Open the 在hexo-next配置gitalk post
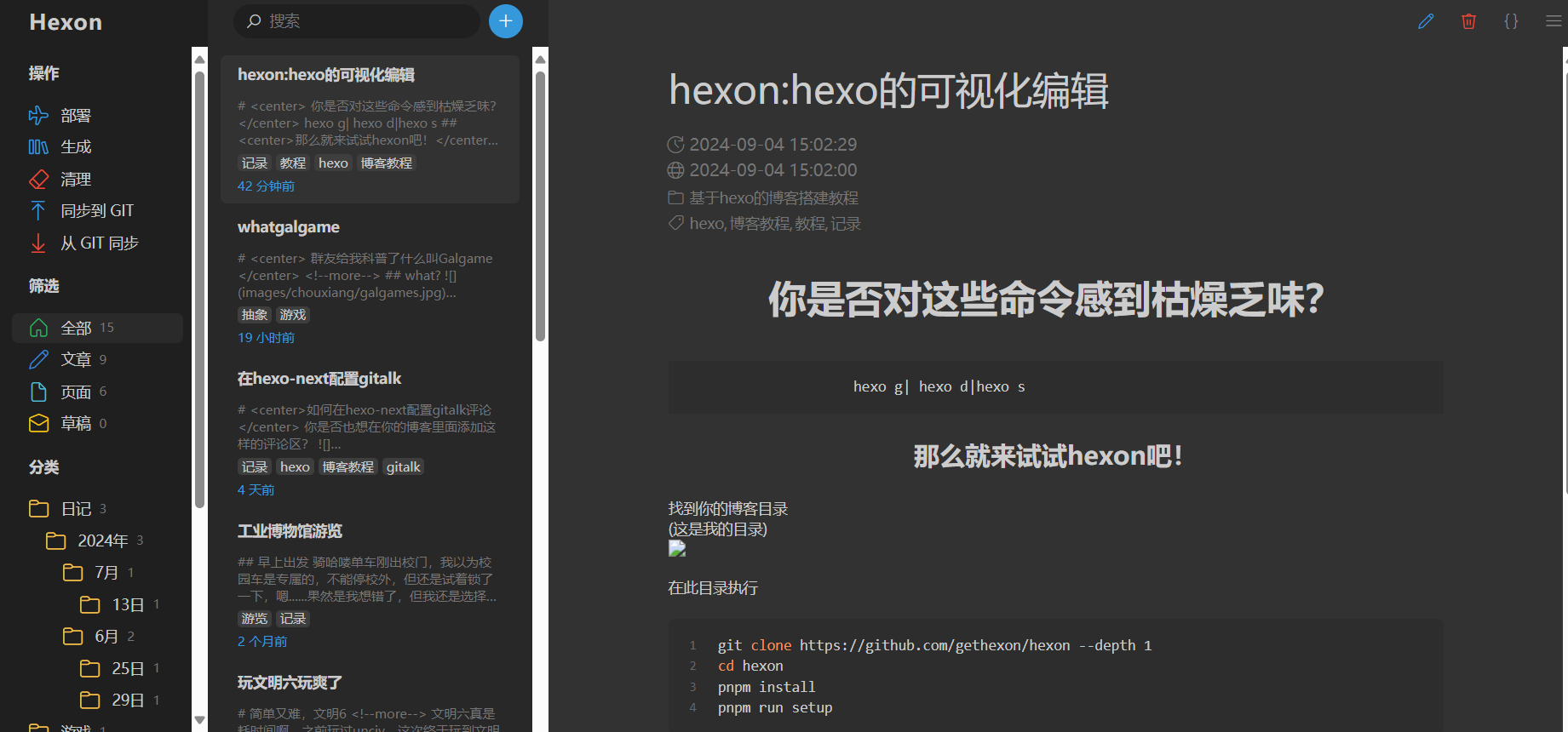Screen dimensions: 1568x732 (x=370, y=433)
